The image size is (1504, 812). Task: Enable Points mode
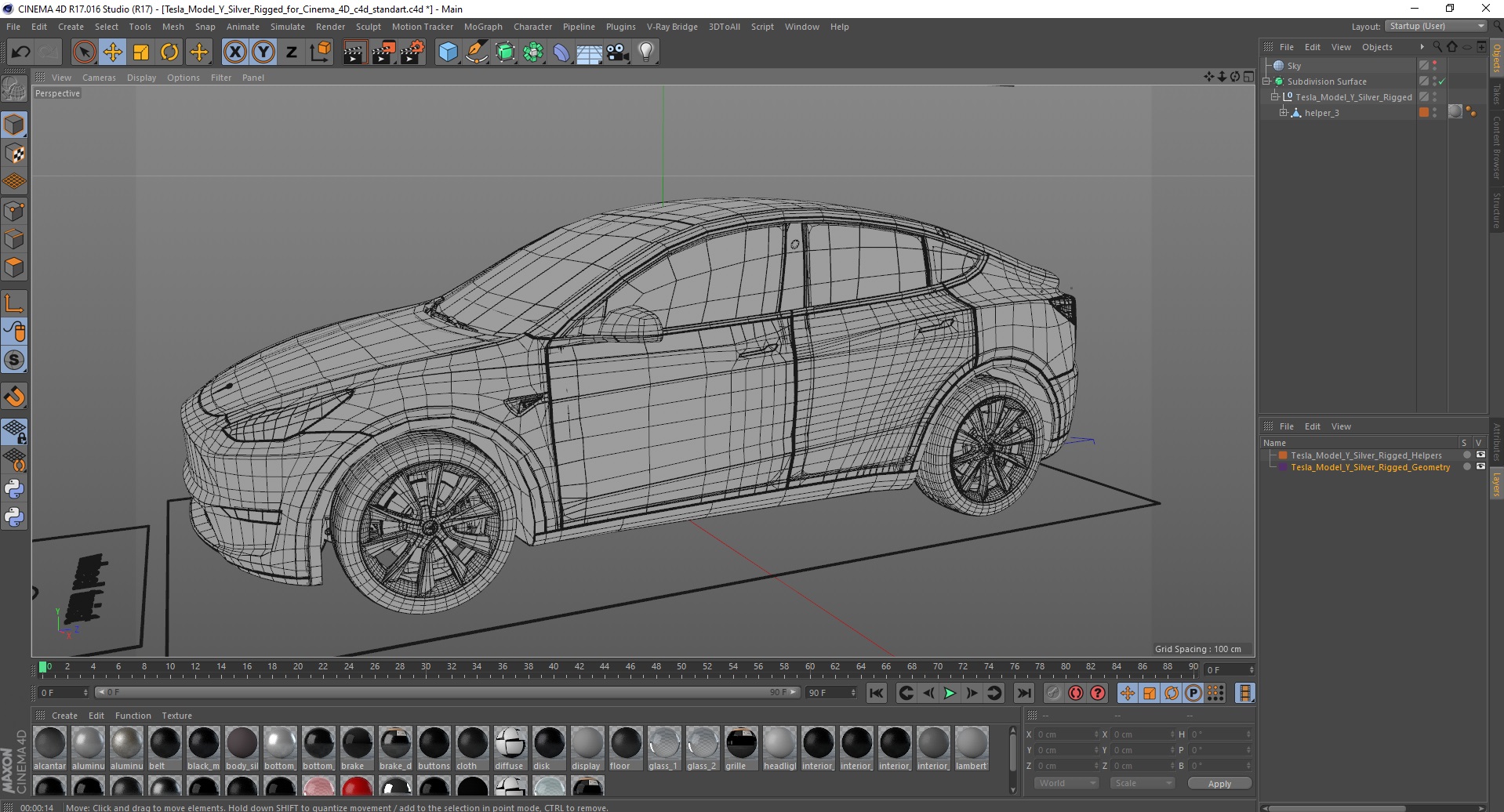click(x=14, y=211)
